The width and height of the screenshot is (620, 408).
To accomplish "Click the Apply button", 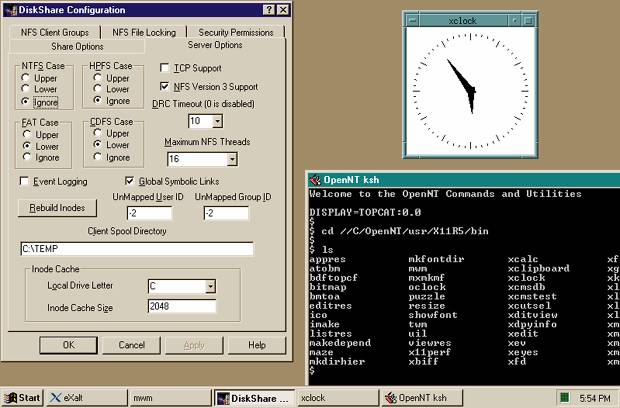I will pos(194,345).
